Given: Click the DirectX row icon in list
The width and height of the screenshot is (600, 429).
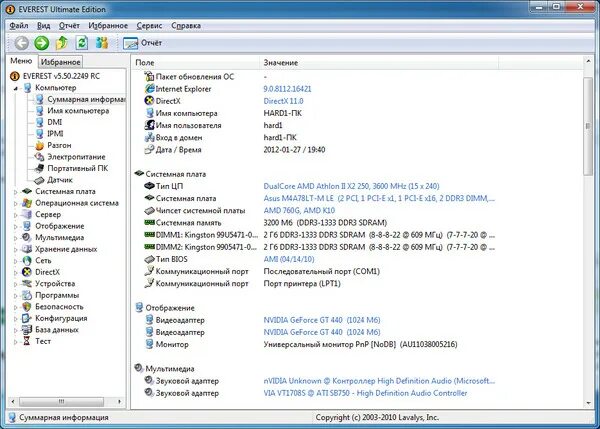Looking at the screenshot, I should pyautogui.click(x=149, y=101).
